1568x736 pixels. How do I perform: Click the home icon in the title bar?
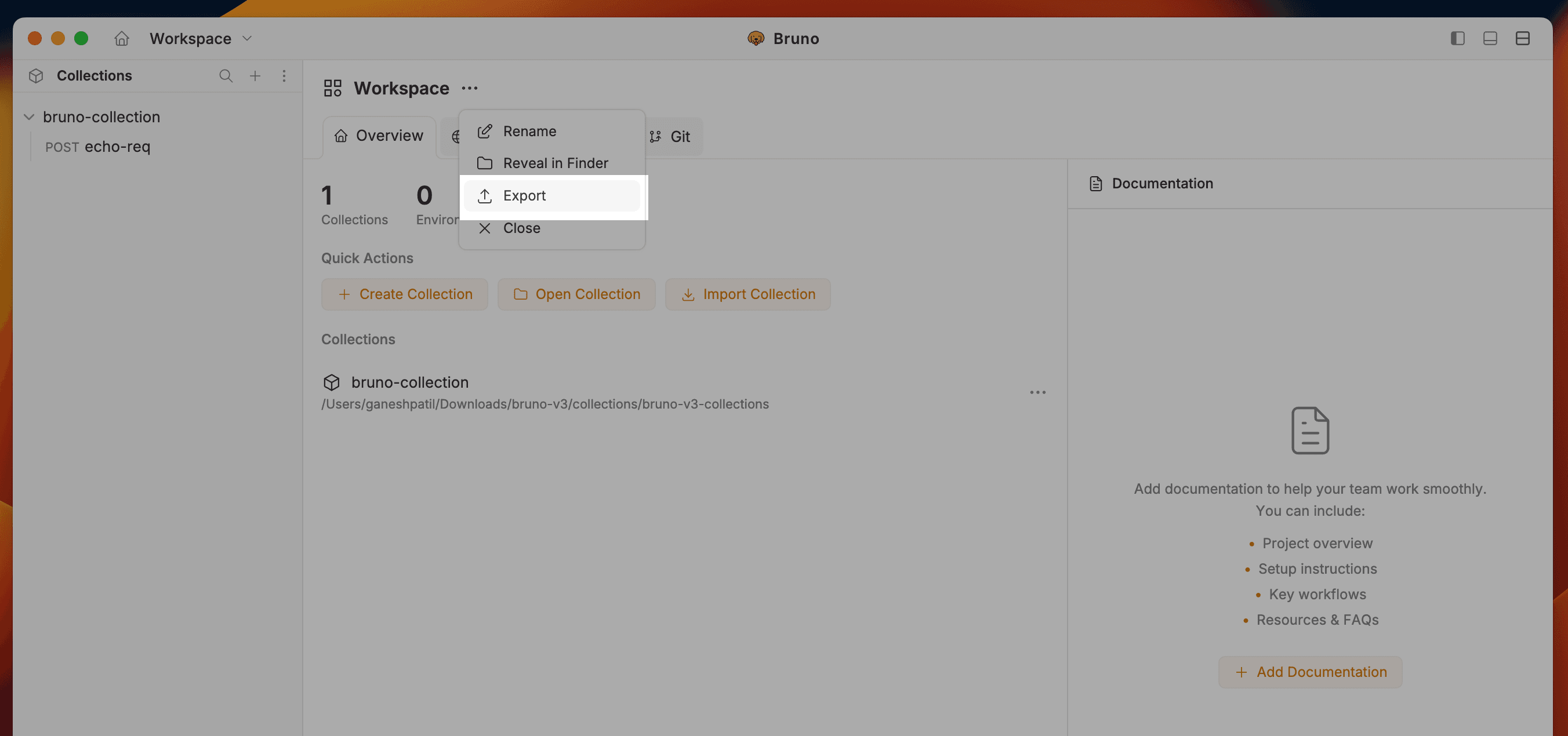coord(121,38)
